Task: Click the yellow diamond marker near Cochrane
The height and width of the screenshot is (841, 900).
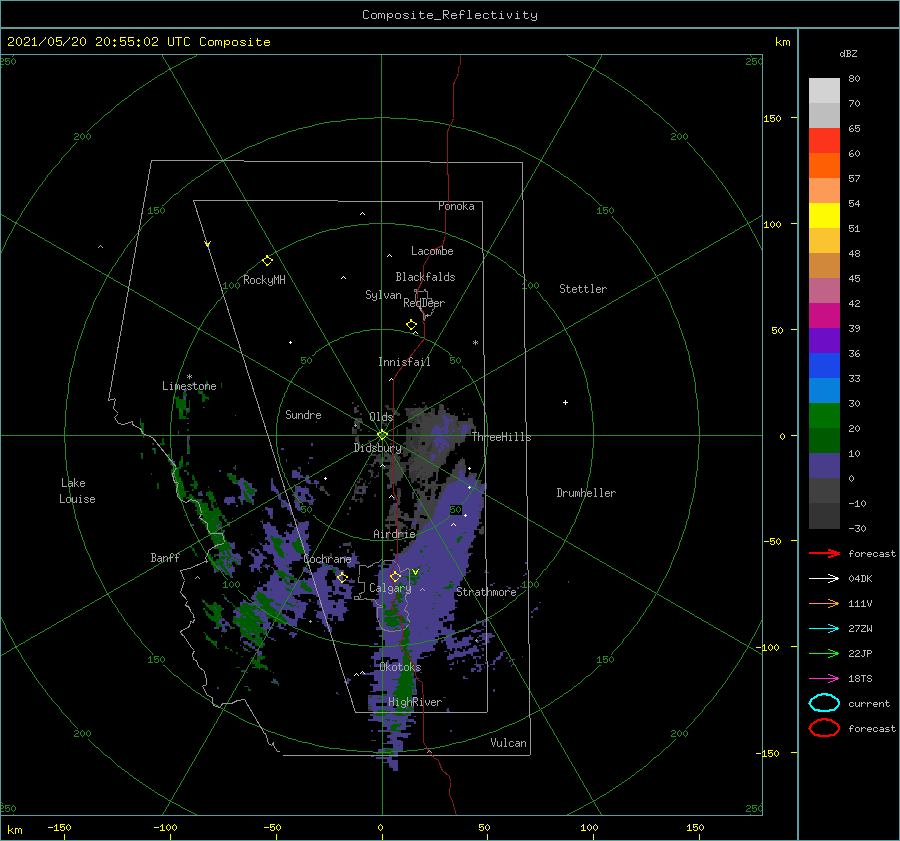Action: click(x=343, y=577)
